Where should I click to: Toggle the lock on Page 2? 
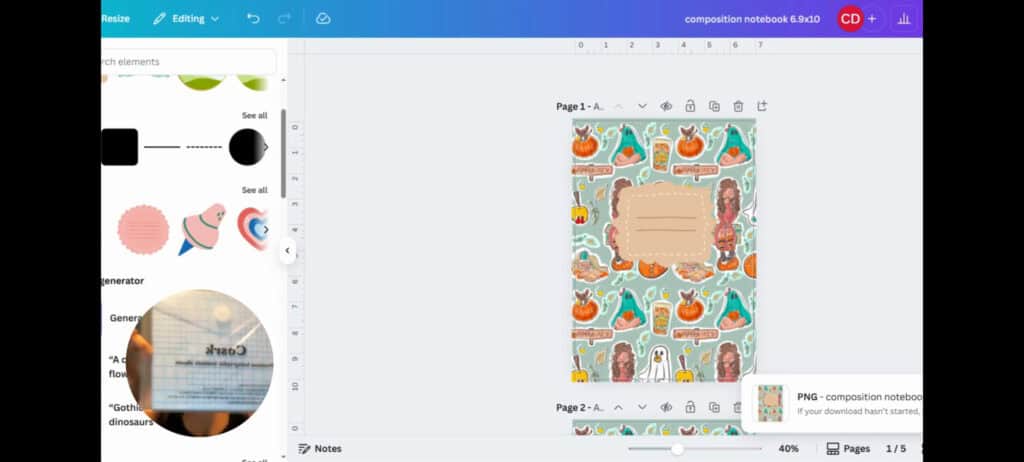coord(690,407)
